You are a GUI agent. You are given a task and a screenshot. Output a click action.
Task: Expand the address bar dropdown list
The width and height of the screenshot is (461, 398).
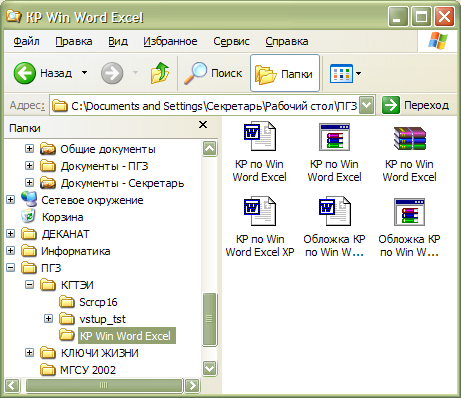[367, 105]
